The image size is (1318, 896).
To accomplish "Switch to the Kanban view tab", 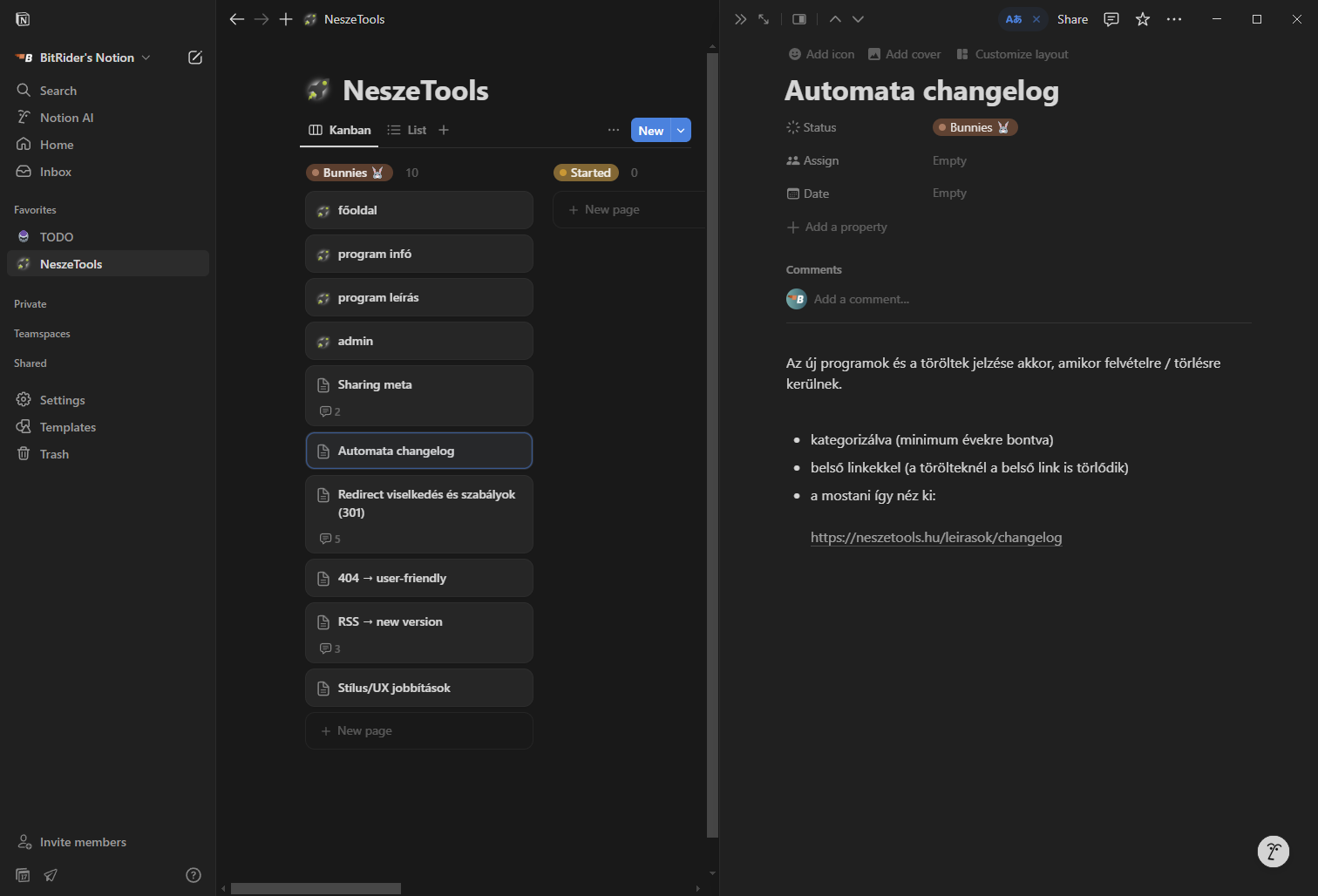I will 340,130.
